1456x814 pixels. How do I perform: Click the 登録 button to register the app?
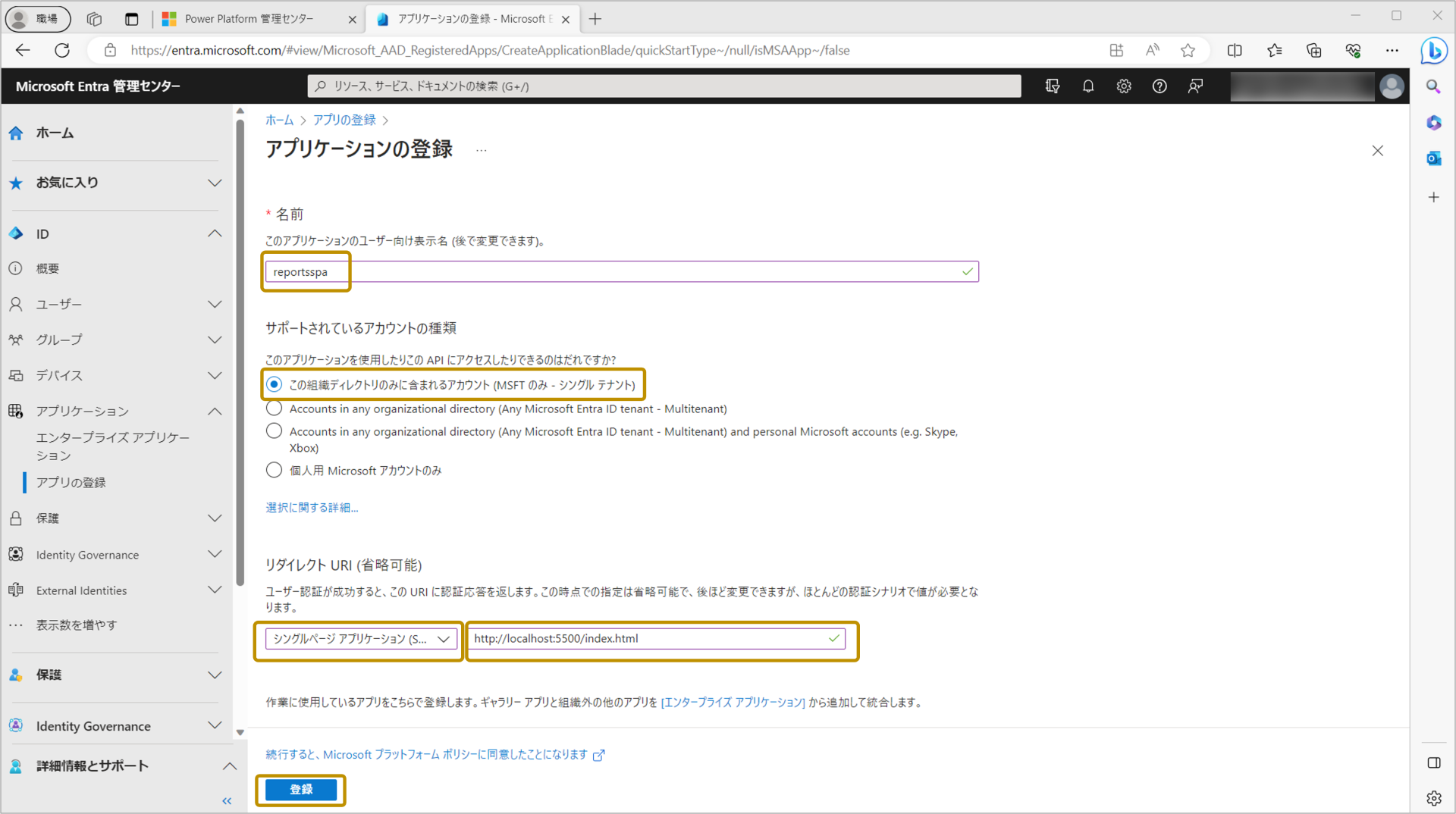(300, 789)
